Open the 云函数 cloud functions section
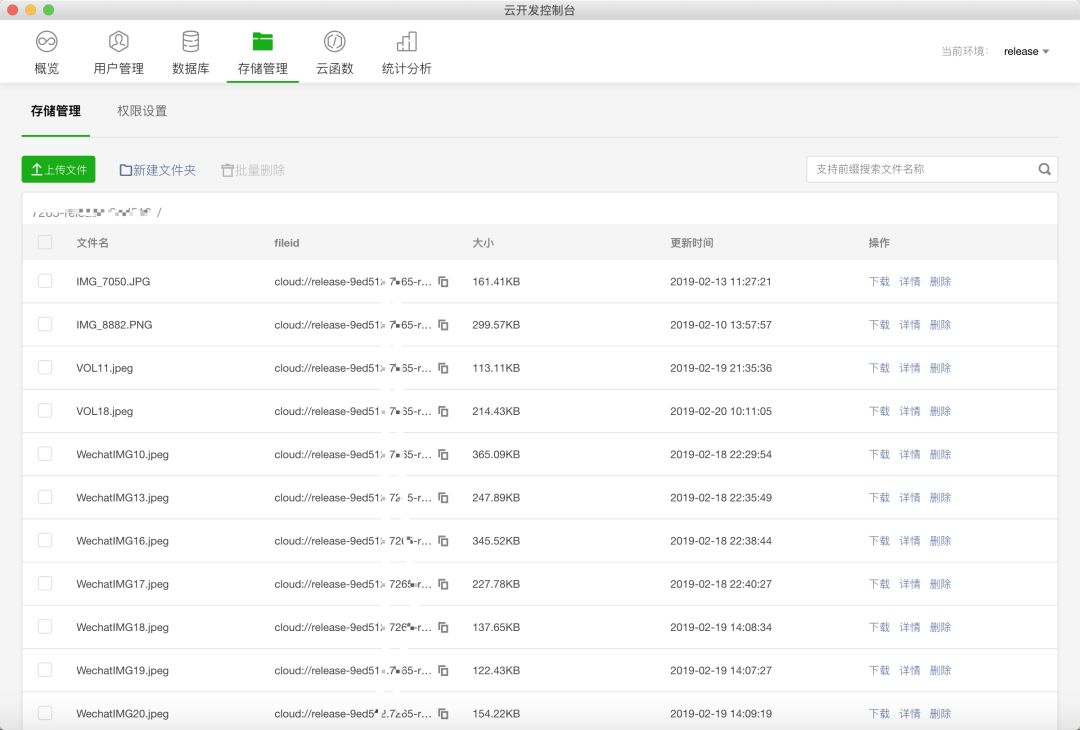 tap(335, 53)
